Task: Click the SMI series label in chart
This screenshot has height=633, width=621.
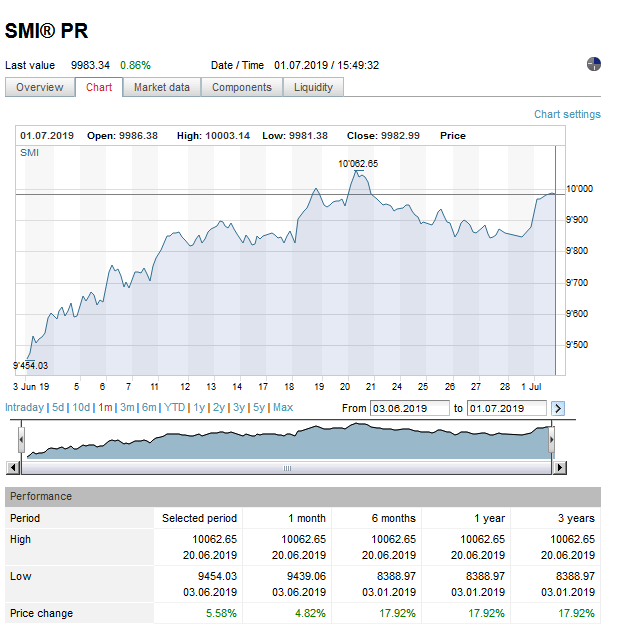Action: pos(29,153)
